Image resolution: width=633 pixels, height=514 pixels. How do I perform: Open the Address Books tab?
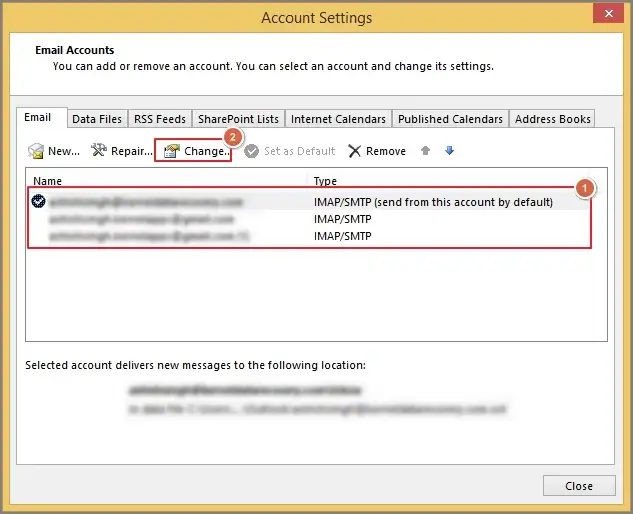[552, 119]
